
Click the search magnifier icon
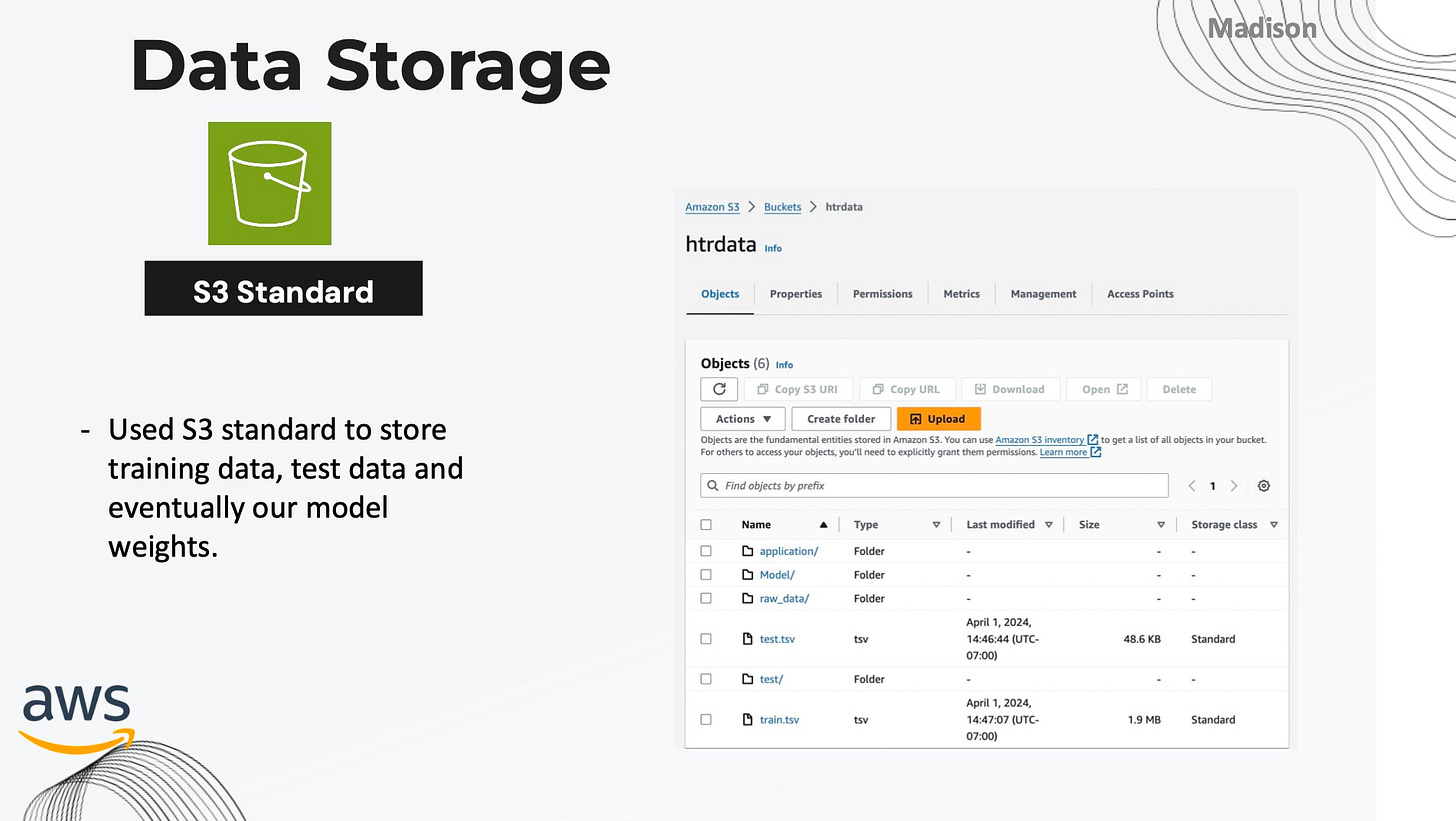pos(713,486)
